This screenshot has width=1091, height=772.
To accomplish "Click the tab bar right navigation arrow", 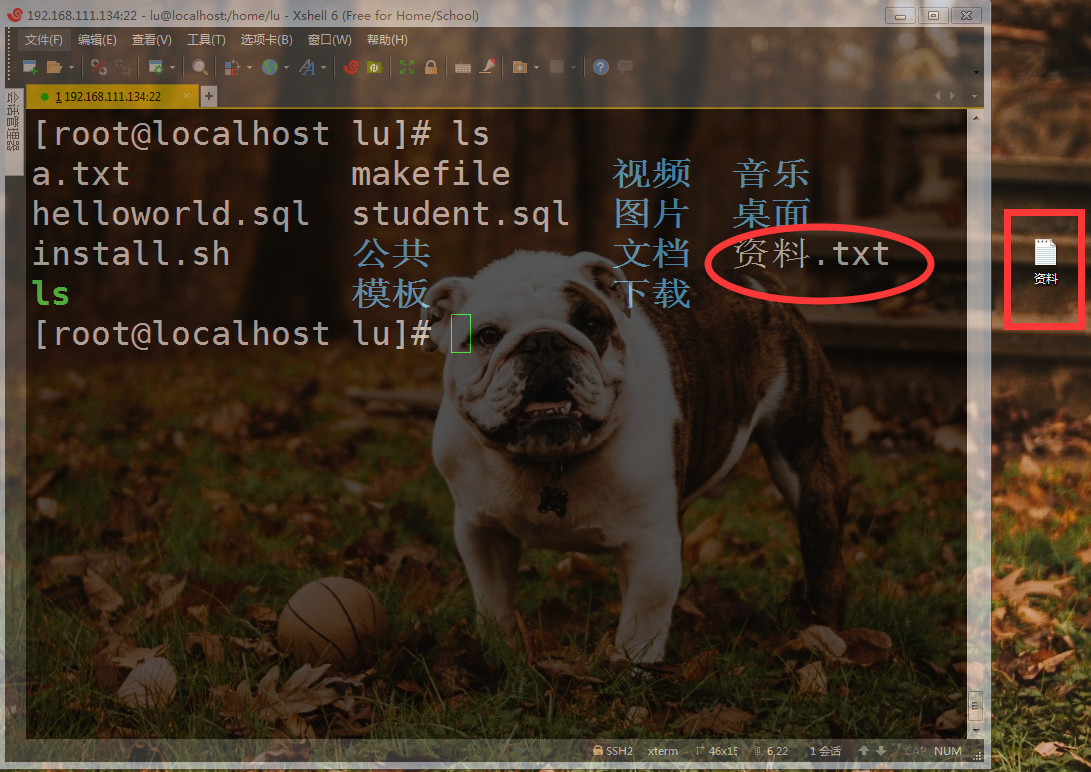I will pyautogui.click(x=952, y=95).
